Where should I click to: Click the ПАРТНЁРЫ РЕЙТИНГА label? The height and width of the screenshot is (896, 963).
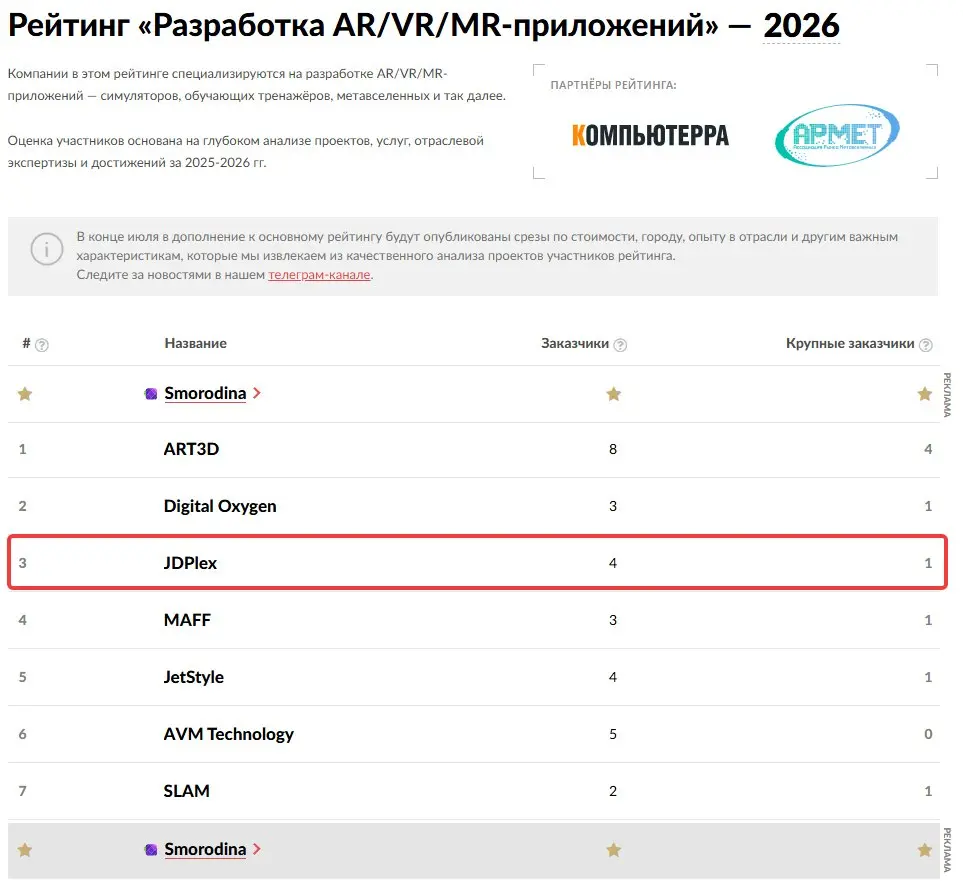613,85
